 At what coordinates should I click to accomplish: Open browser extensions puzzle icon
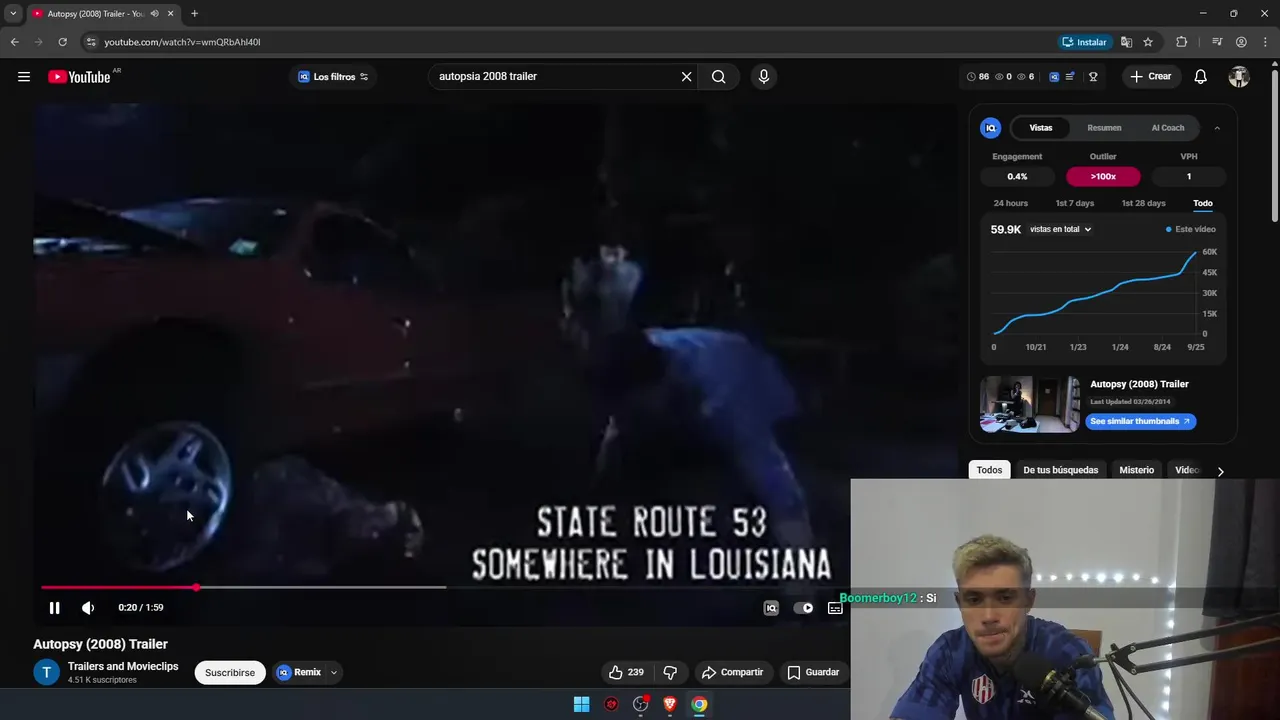tap(1181, 42)
